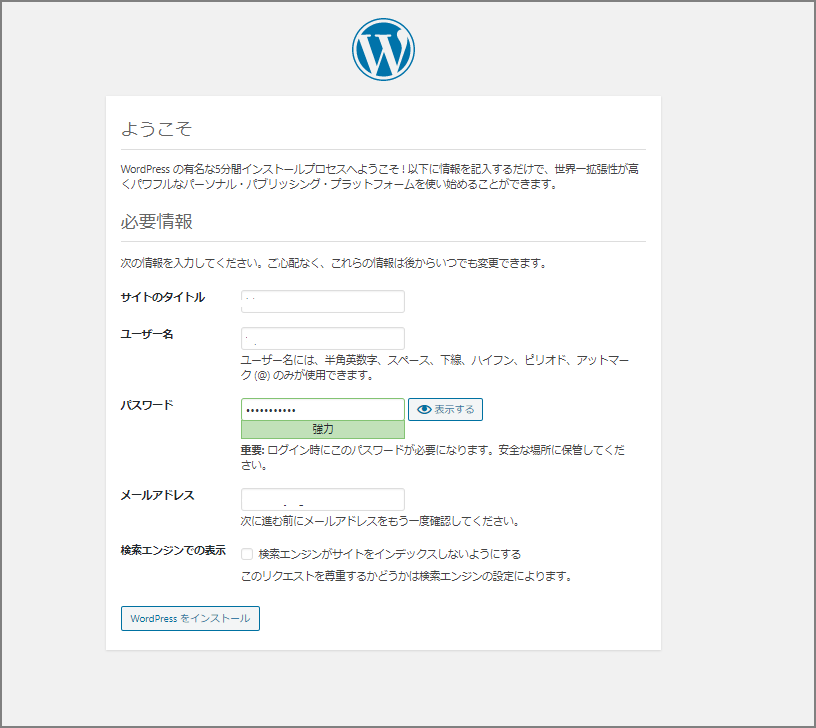The width and height of the screenshot is (816, 728).
Task: Click the email confirmation reminder text
Action: [x=379, y=521]
